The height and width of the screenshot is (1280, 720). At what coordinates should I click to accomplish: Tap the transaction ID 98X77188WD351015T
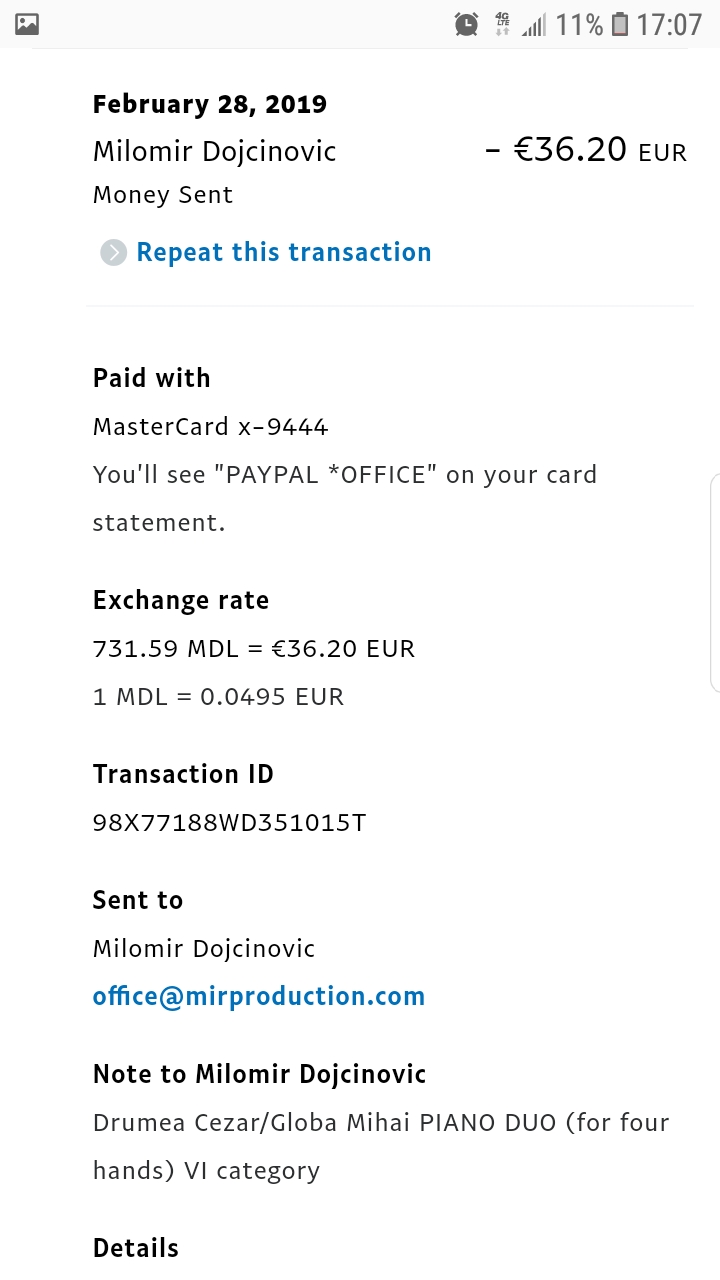pos(229,823)
